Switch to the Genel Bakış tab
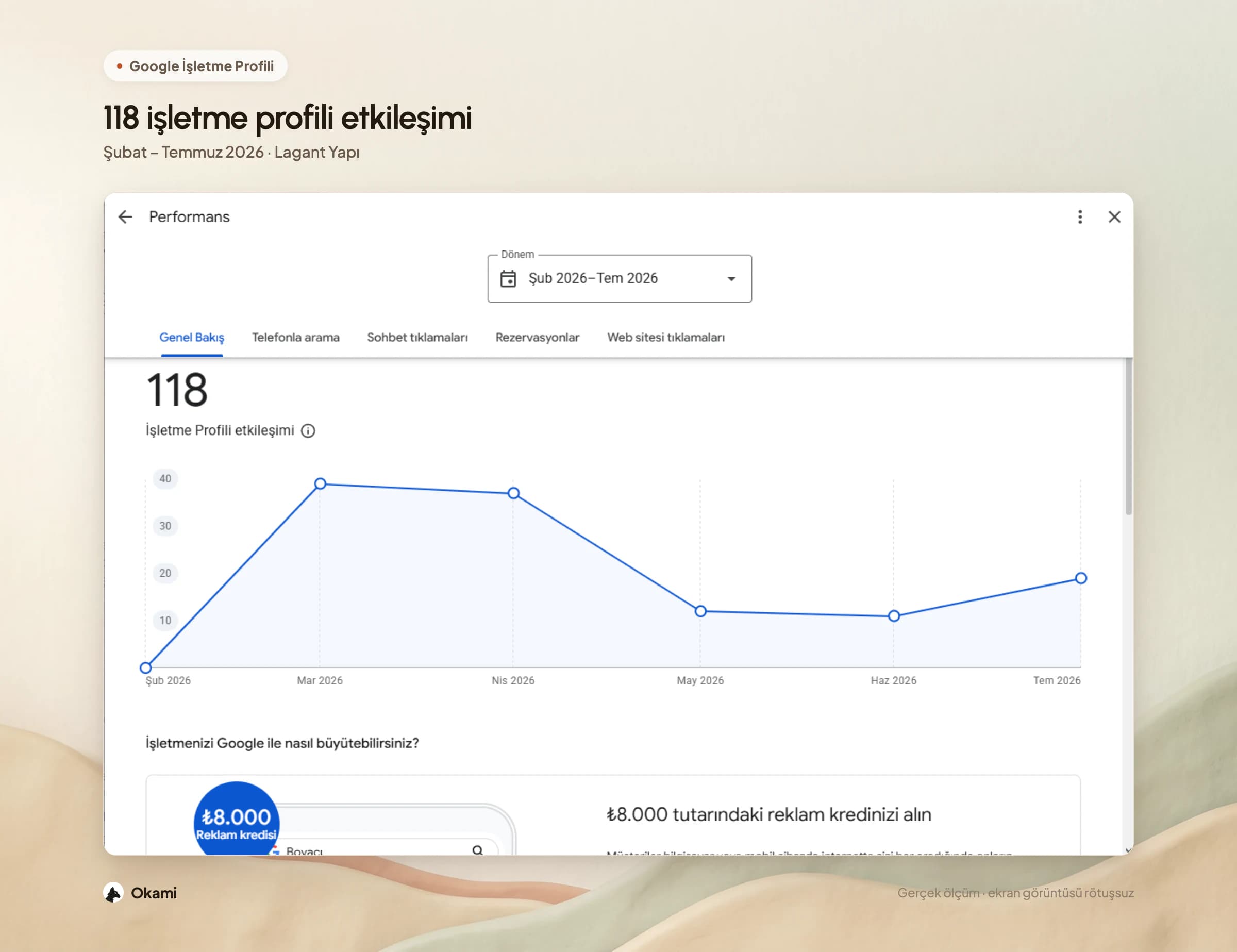Viewport: 1237px width, 952px height. [191, 338]
